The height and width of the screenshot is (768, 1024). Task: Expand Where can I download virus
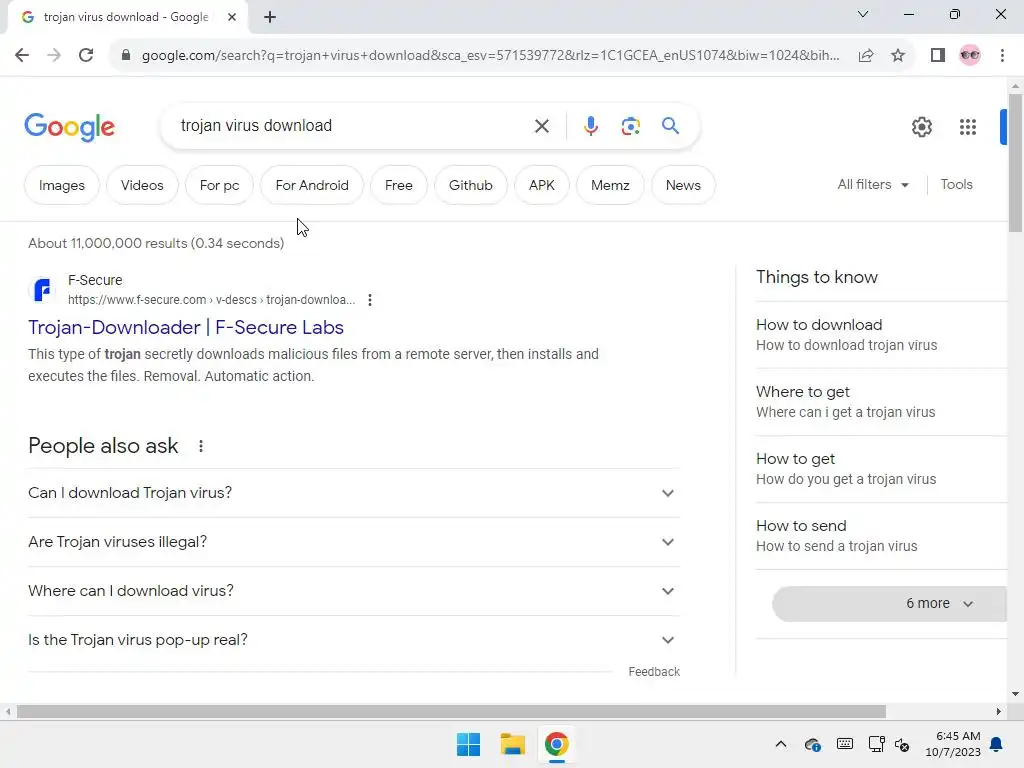point(353,591)
